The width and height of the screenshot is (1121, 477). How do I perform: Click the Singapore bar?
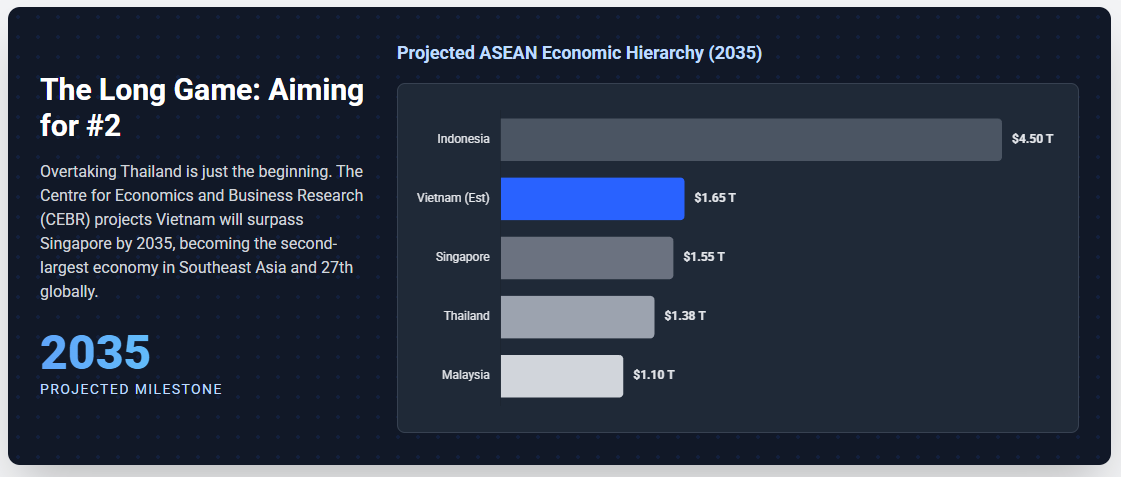click(x=586, y=257)
